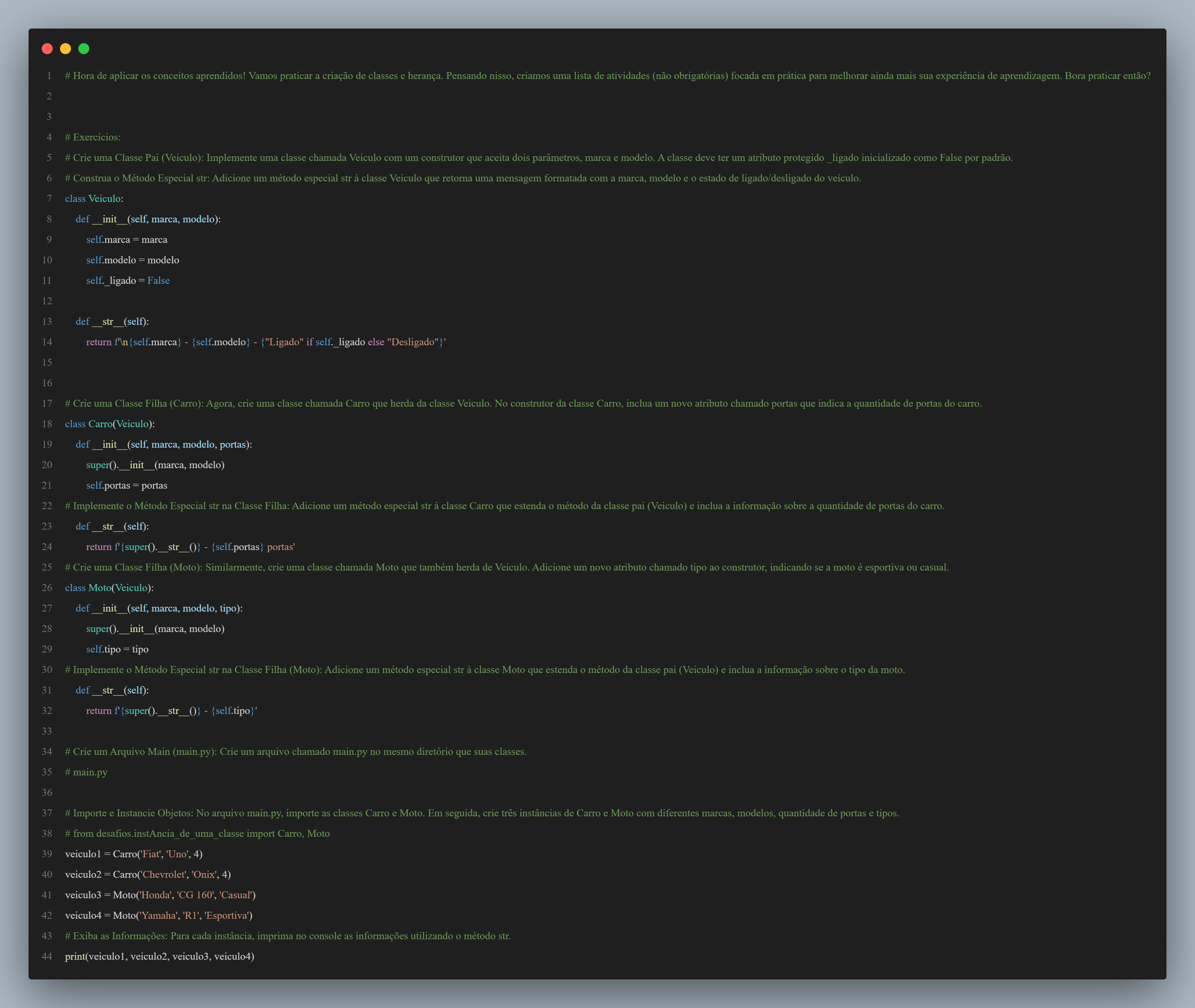Click 'def __str__(self):' on line 13
Screen dimensions: 1195x1008
(112, 321)
